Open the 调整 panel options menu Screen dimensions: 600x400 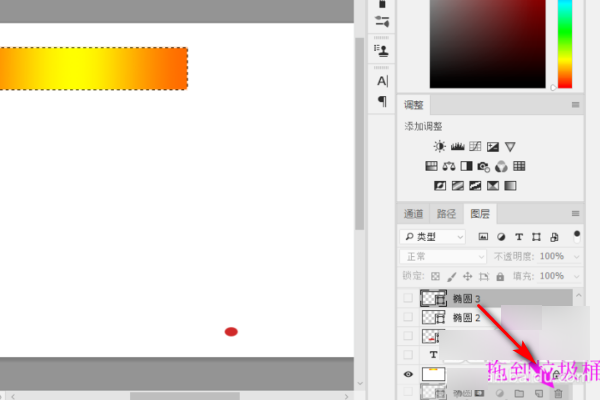click(x=575, y=105)
